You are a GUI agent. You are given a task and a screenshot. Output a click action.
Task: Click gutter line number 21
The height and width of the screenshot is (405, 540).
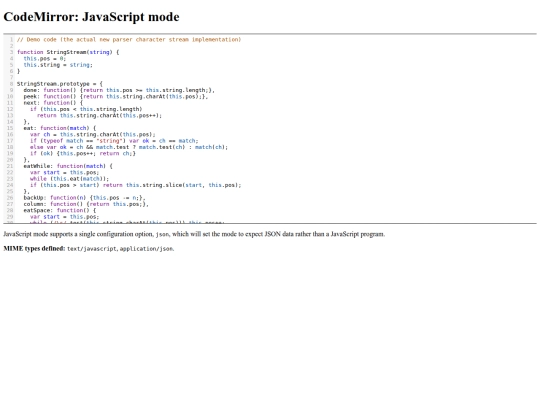(10, 166)
